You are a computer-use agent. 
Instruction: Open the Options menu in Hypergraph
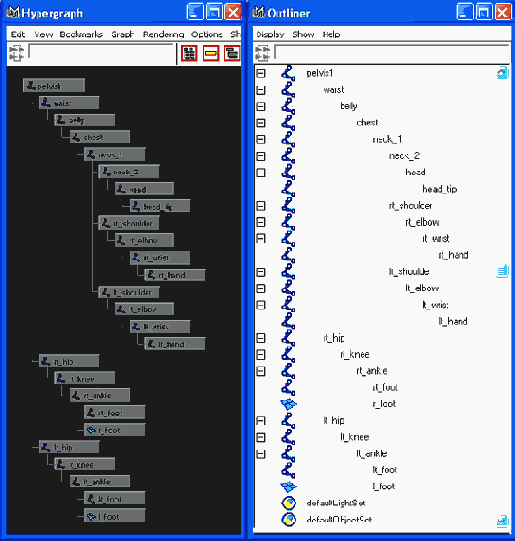(x=207, y=34)
